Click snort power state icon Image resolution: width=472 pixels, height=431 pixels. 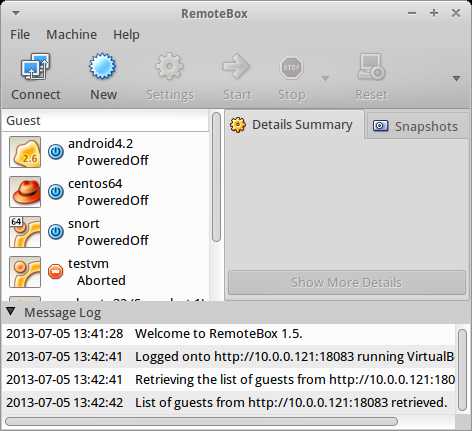pos(56,232)
